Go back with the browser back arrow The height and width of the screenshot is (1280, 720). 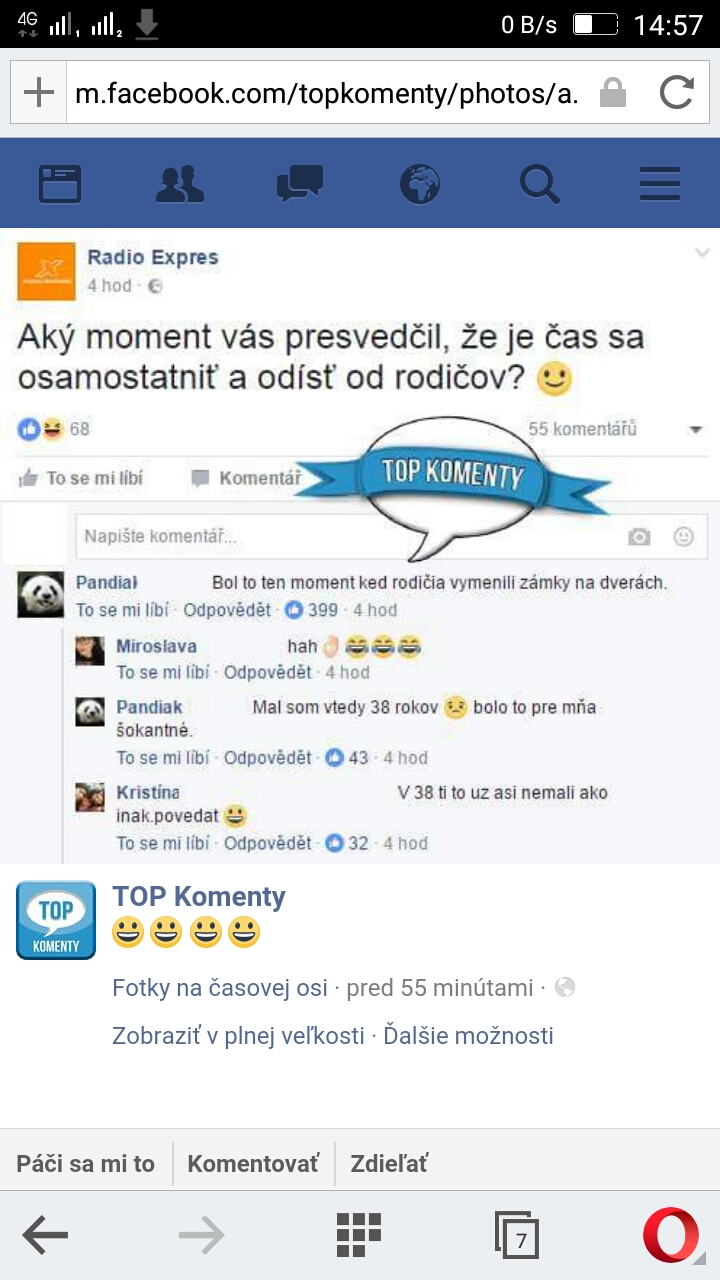tap(45, 1236)
